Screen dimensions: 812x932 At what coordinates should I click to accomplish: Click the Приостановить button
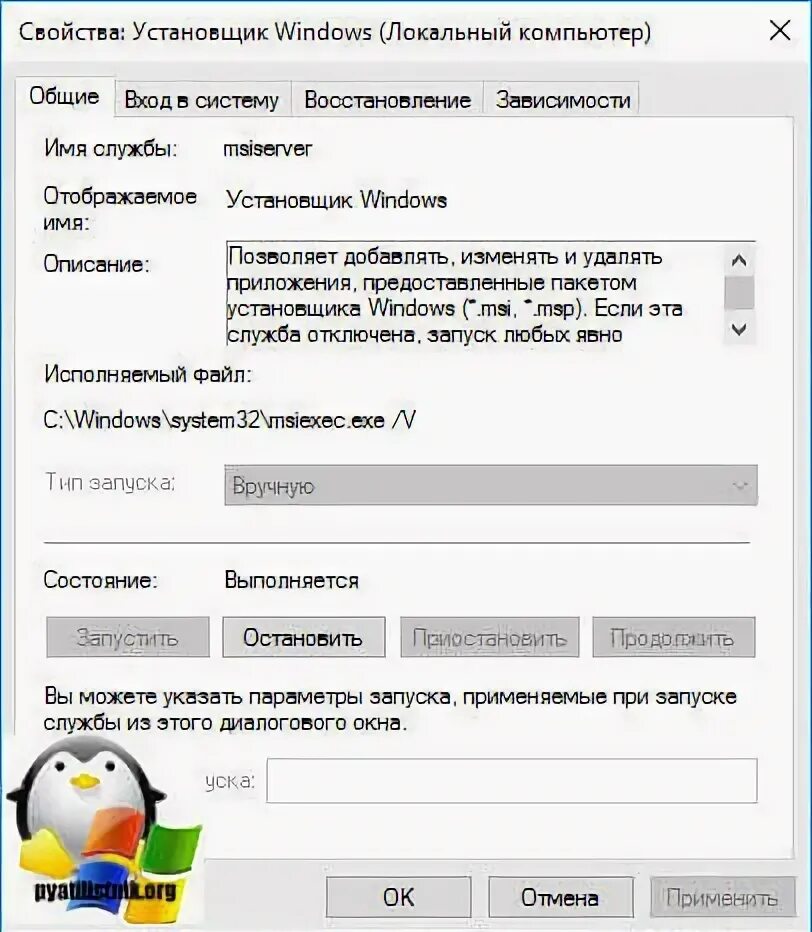(x=489, y=637)
